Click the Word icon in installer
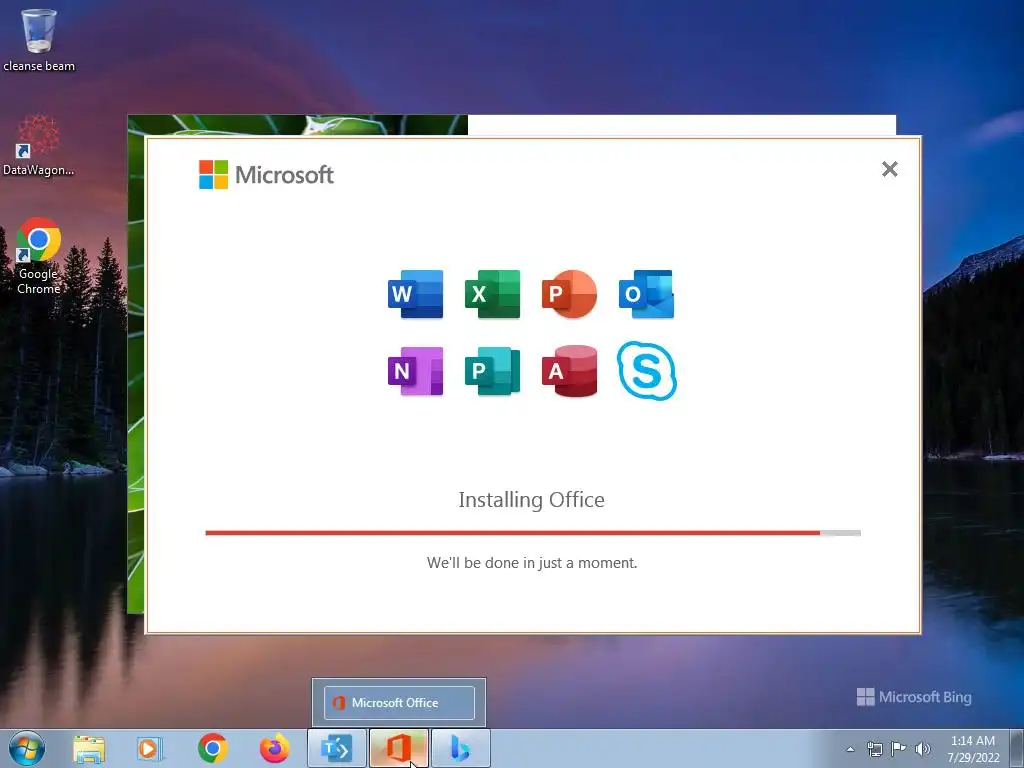The width and height of the screenshot is (1024, 768). pyautogui.click(x=415, y=295)
